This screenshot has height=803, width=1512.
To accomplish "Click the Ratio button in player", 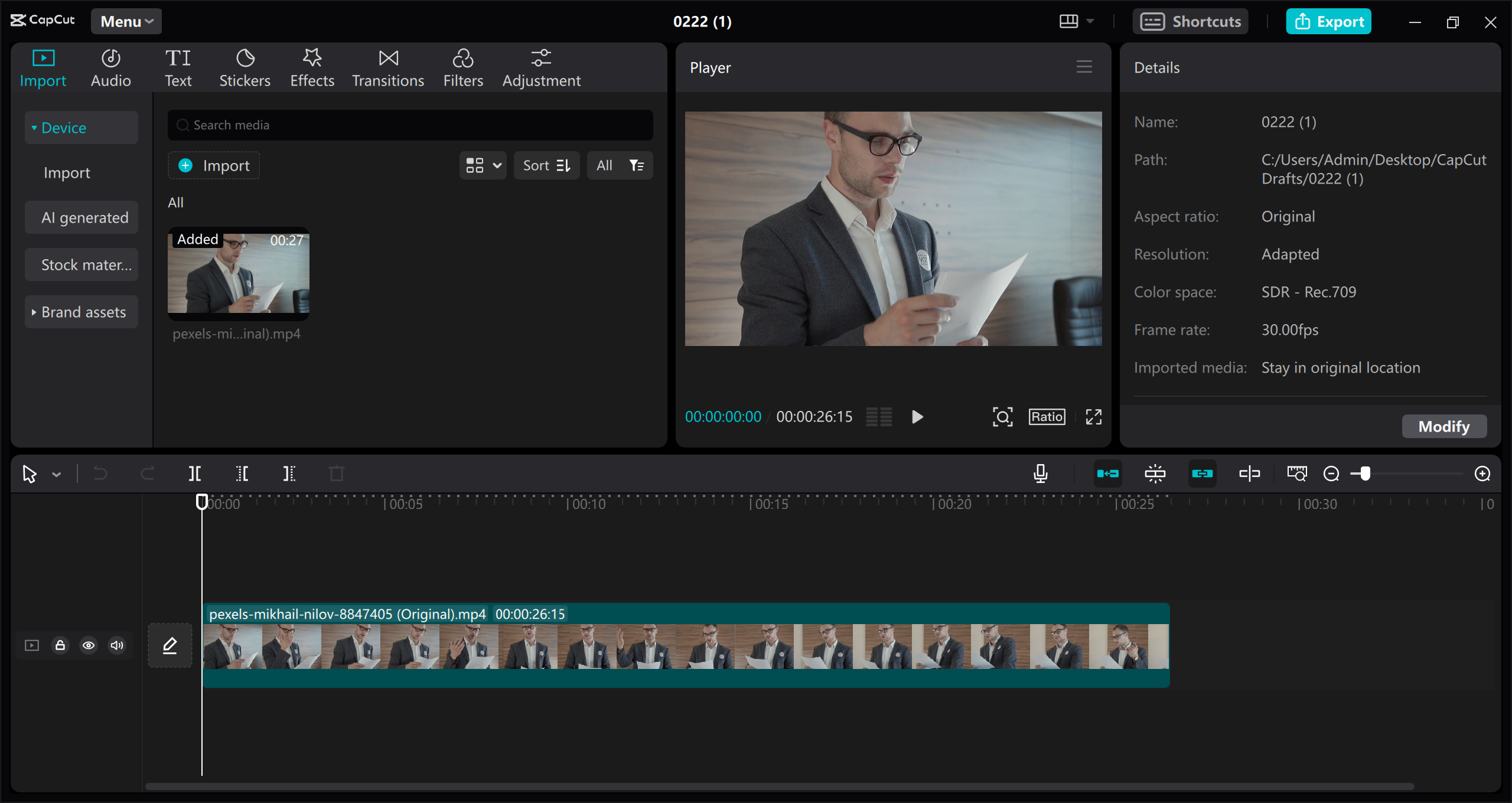I will [x=1046, y=416].
